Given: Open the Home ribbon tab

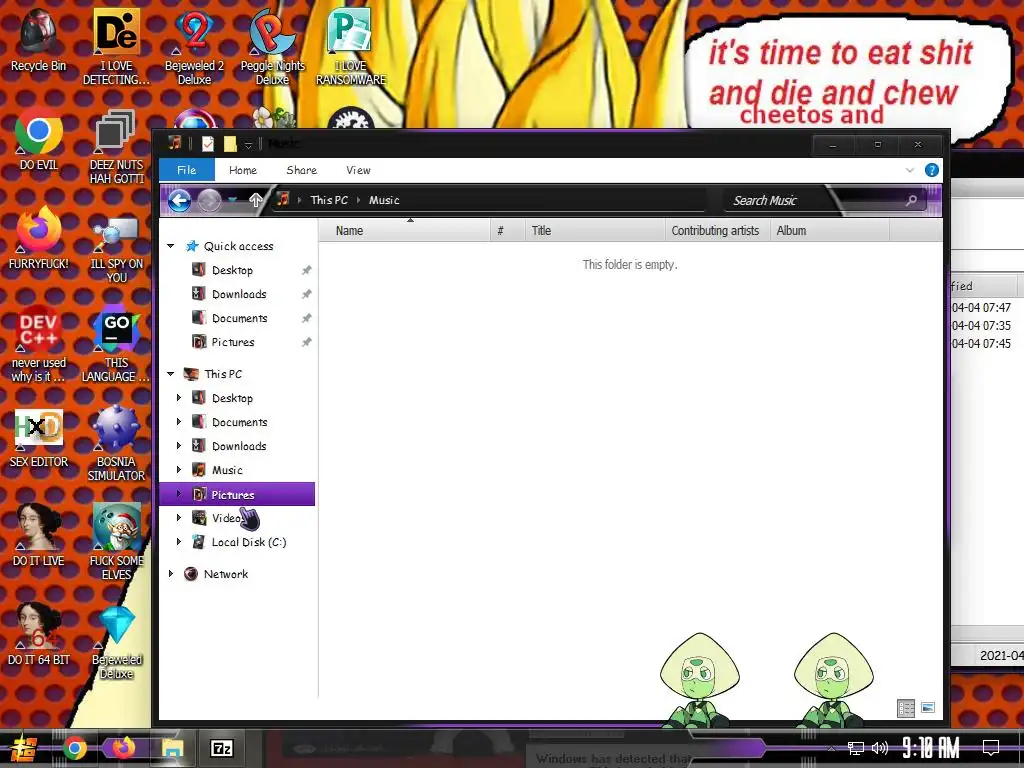Looking at the screenshot, I should (x=243, y=170).
